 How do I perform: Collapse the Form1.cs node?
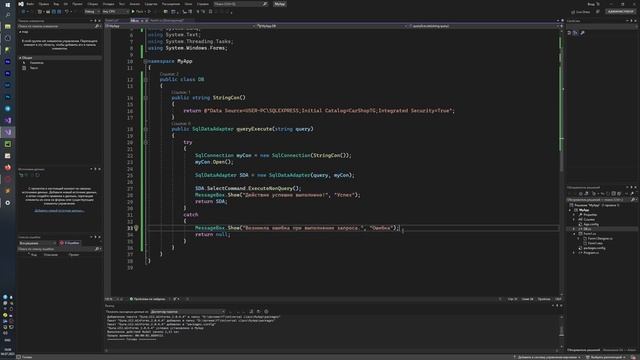[575, 234]
